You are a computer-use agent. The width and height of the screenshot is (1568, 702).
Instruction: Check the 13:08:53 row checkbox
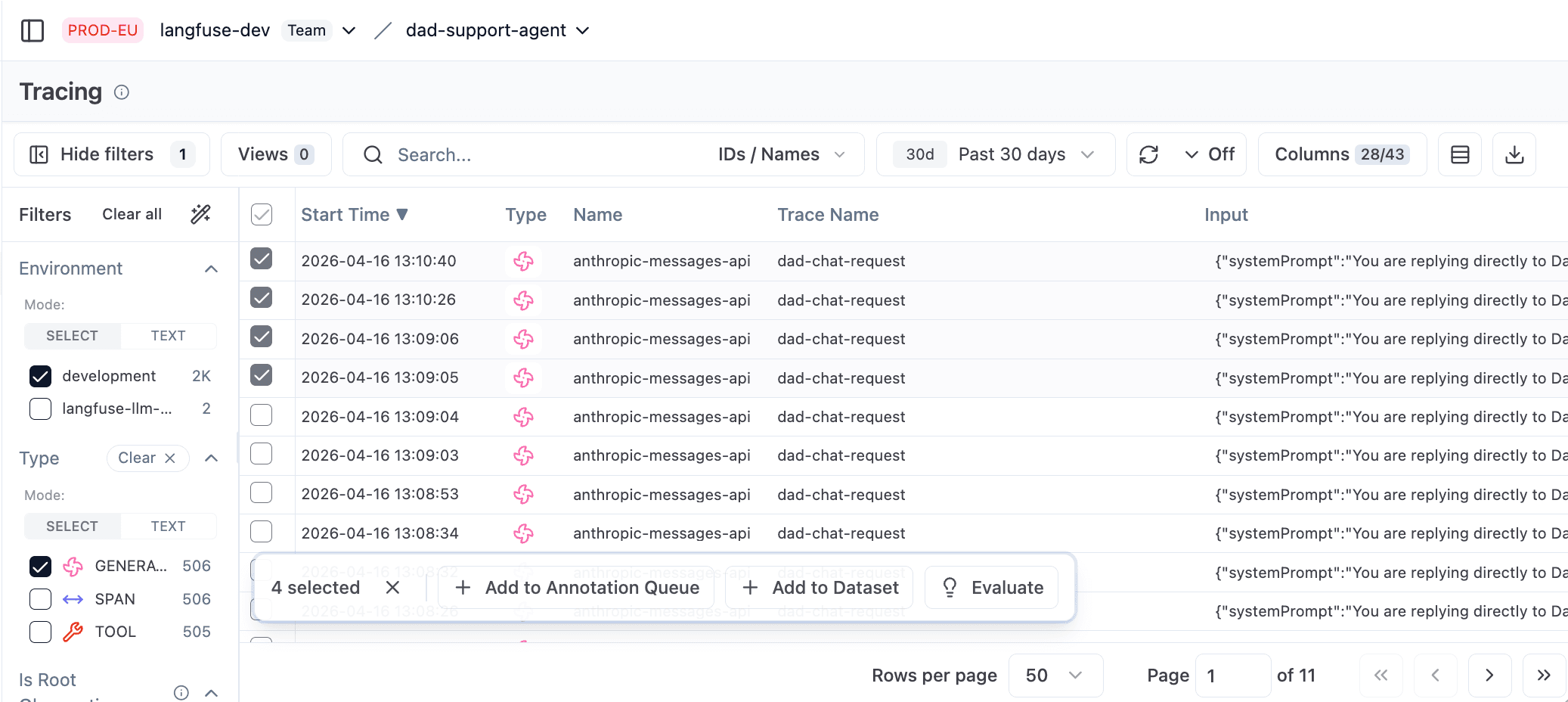click(x=262, y=492)
